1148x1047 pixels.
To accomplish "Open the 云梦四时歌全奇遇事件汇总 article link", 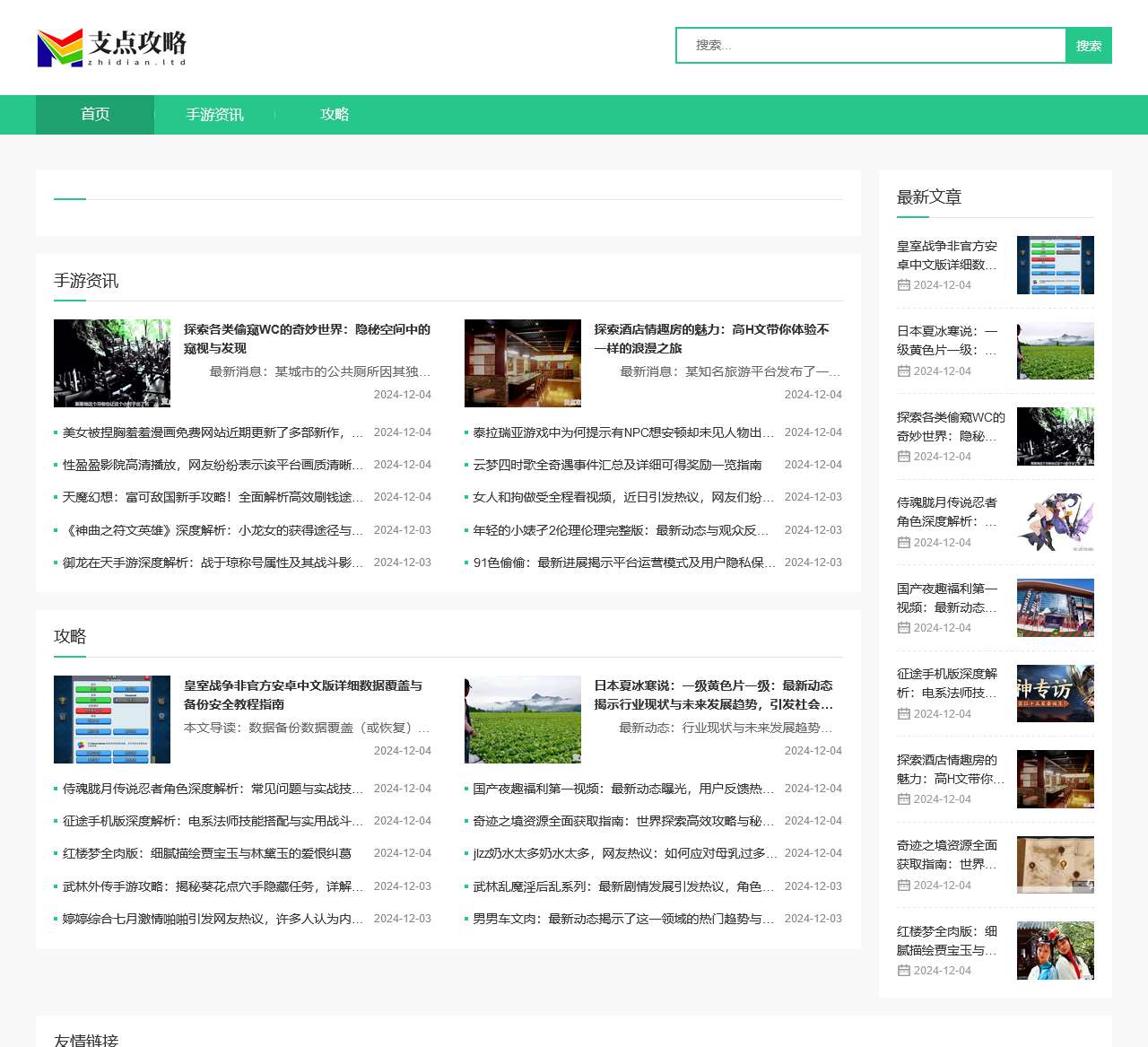I will [617, 465].
